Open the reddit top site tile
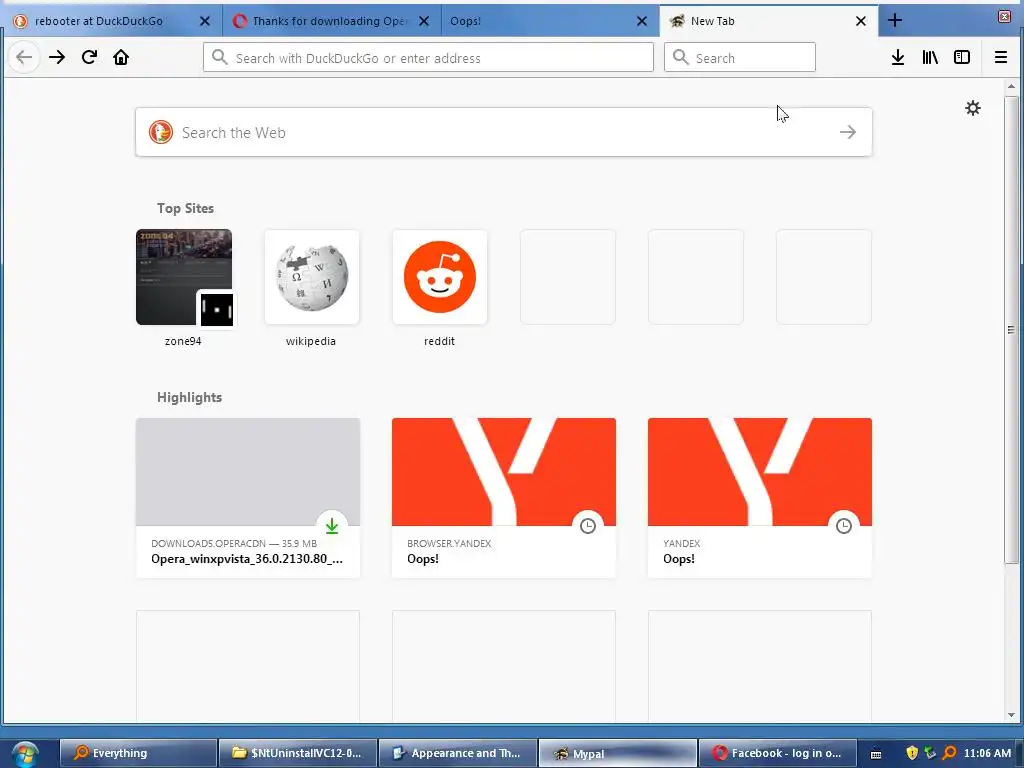 440,277
